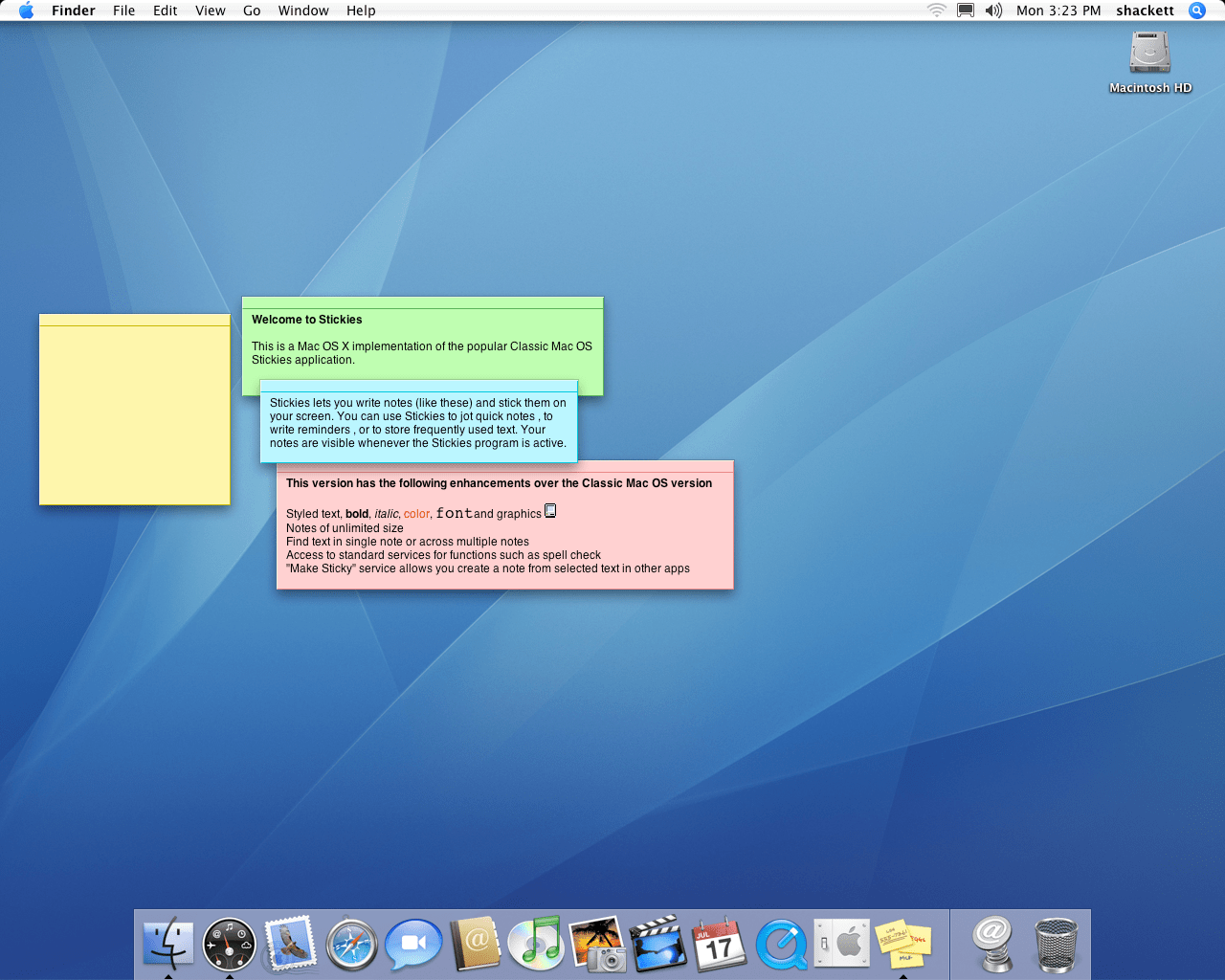Open Safari from the Dock
This screenshot has width=1225, height=980.
point(351,945)
